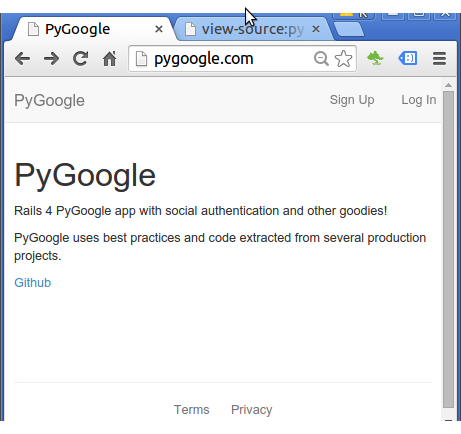The width and height of the screenshot is (461, 434).
Task: Bookmark this page with the star icon
Action: tap(343, 59)
